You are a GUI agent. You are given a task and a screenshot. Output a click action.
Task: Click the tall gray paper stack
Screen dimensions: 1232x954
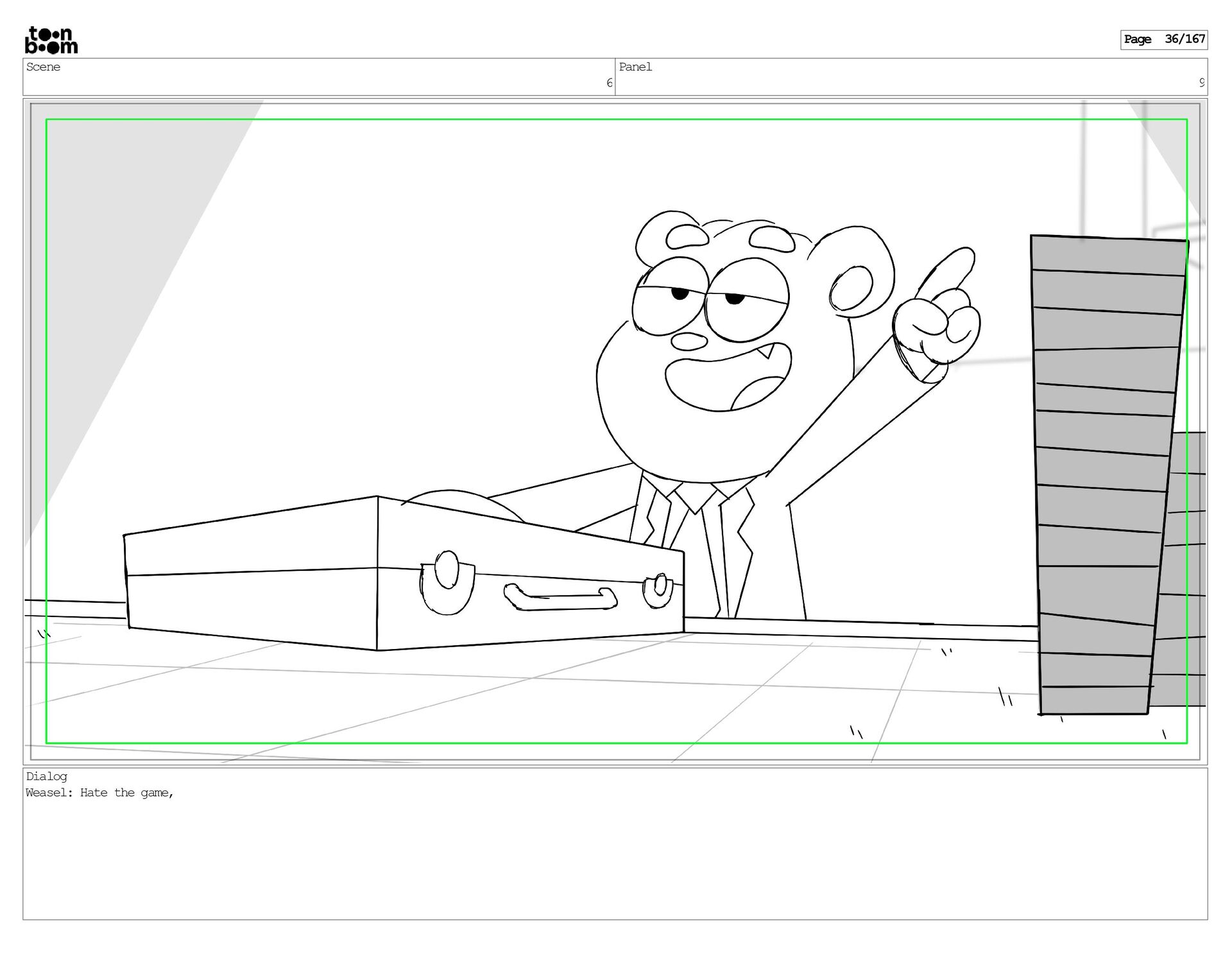click(1102, 475)
